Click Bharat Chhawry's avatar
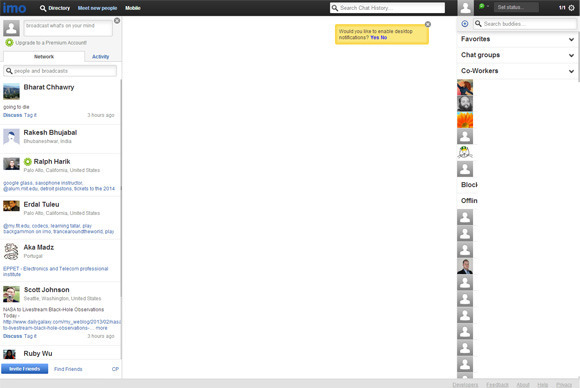The height and width of the screenshot is (388, 580). click(x=11, y=91)
